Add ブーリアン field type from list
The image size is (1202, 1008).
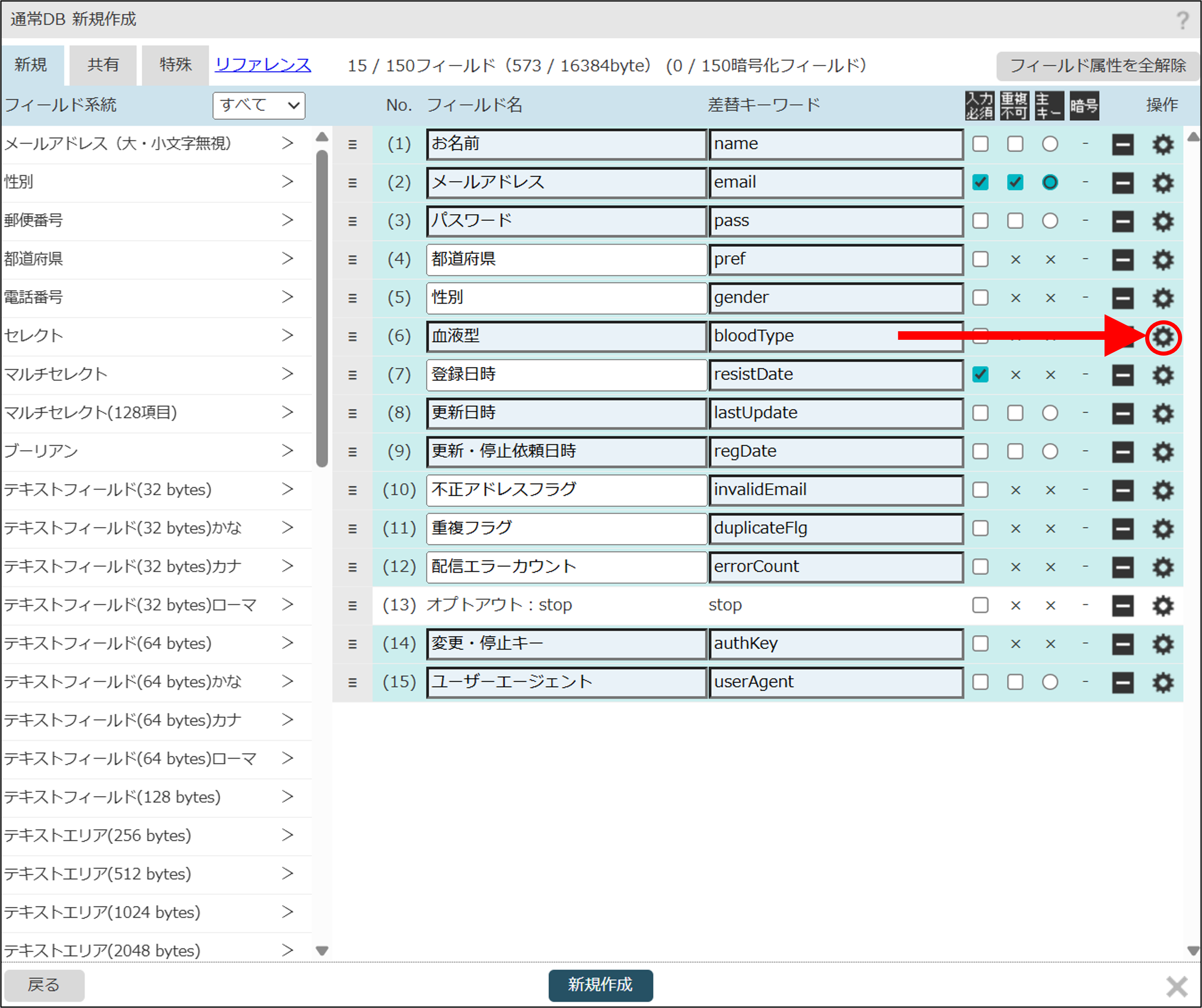click(288, 451)
